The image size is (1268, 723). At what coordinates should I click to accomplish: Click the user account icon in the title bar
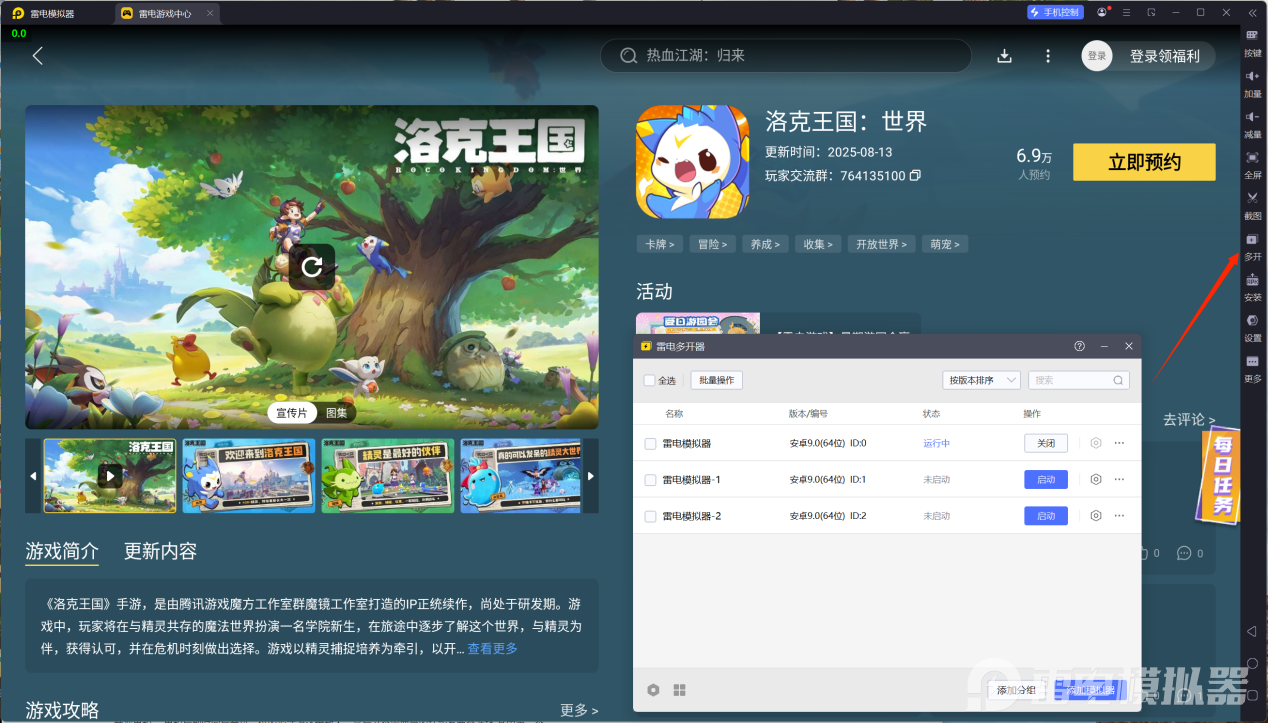coord(1102,13)
